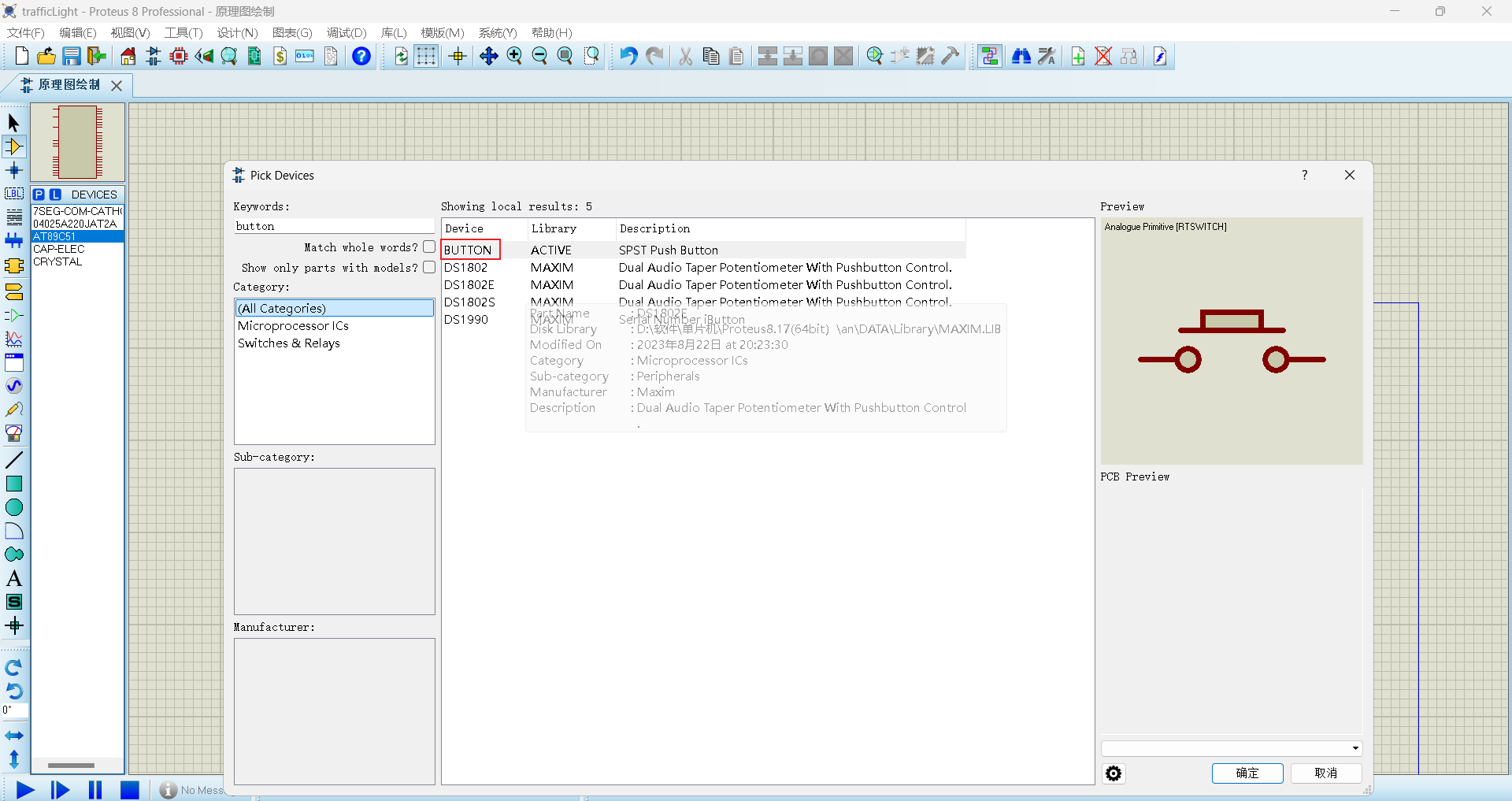Click the Keywords input field
This screenshot has height=801, width=1512.
(x=334, y=226)
